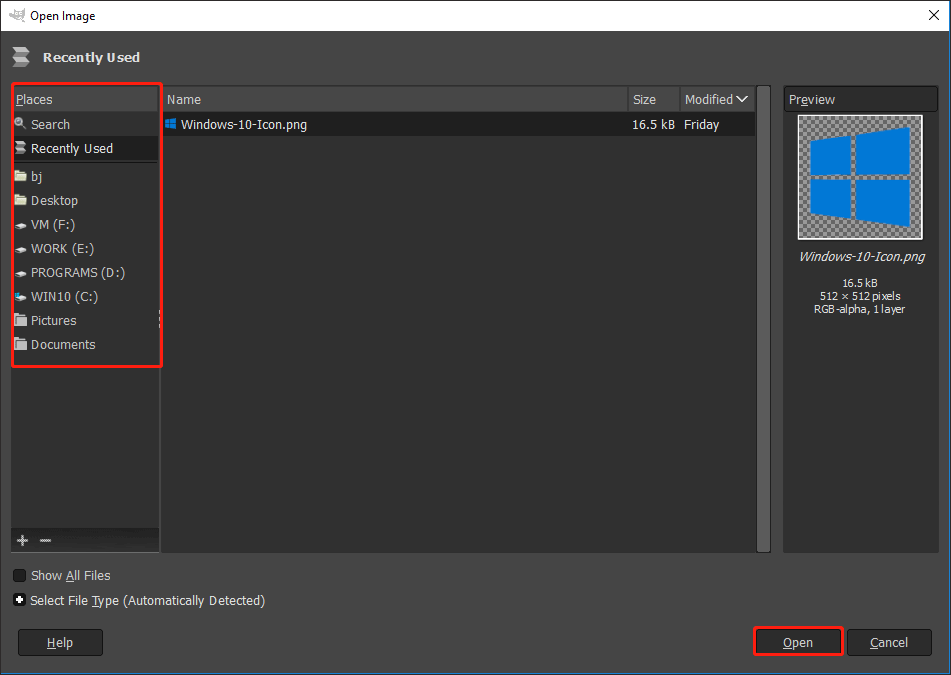Click the Friday modified cell

point(702,124)
